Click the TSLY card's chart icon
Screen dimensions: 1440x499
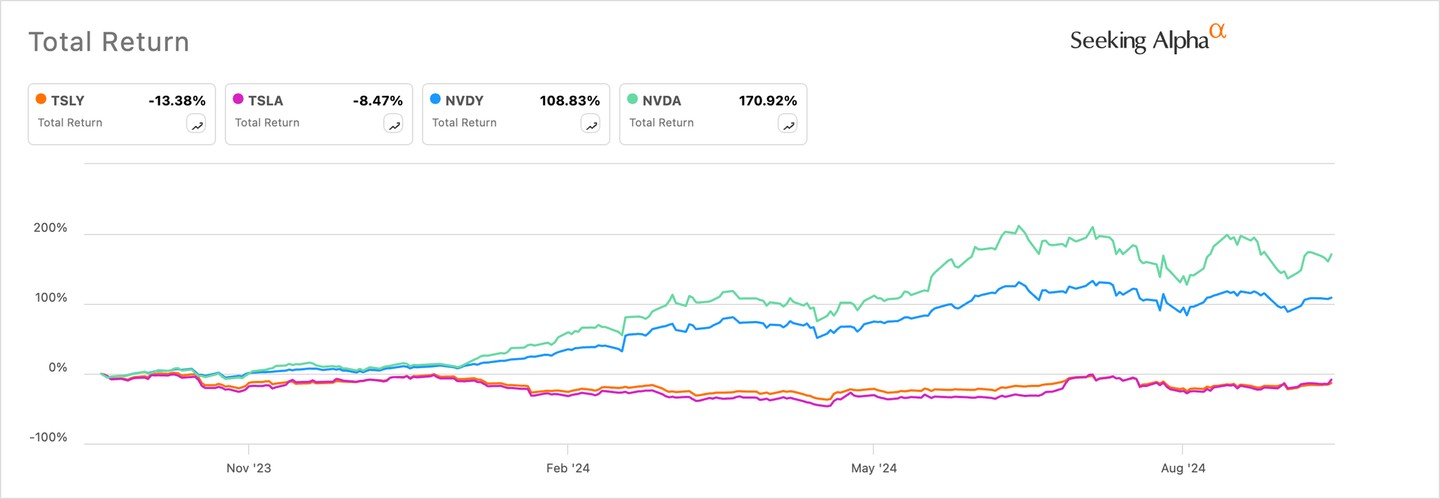[x=197, y=125]
